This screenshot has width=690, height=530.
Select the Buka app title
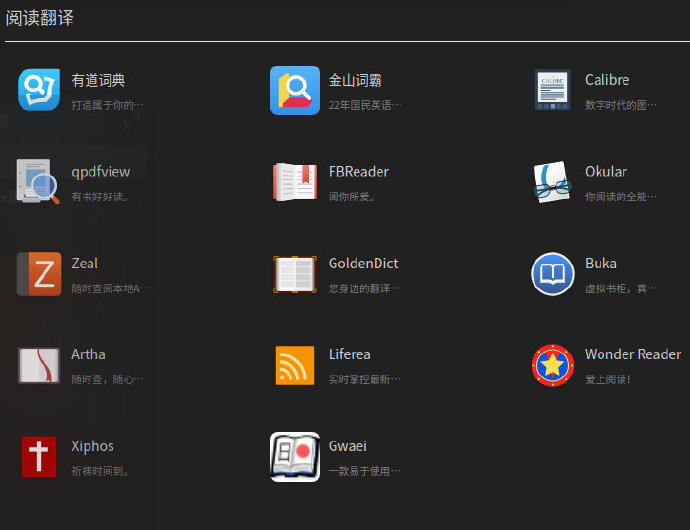pos(601,263)
